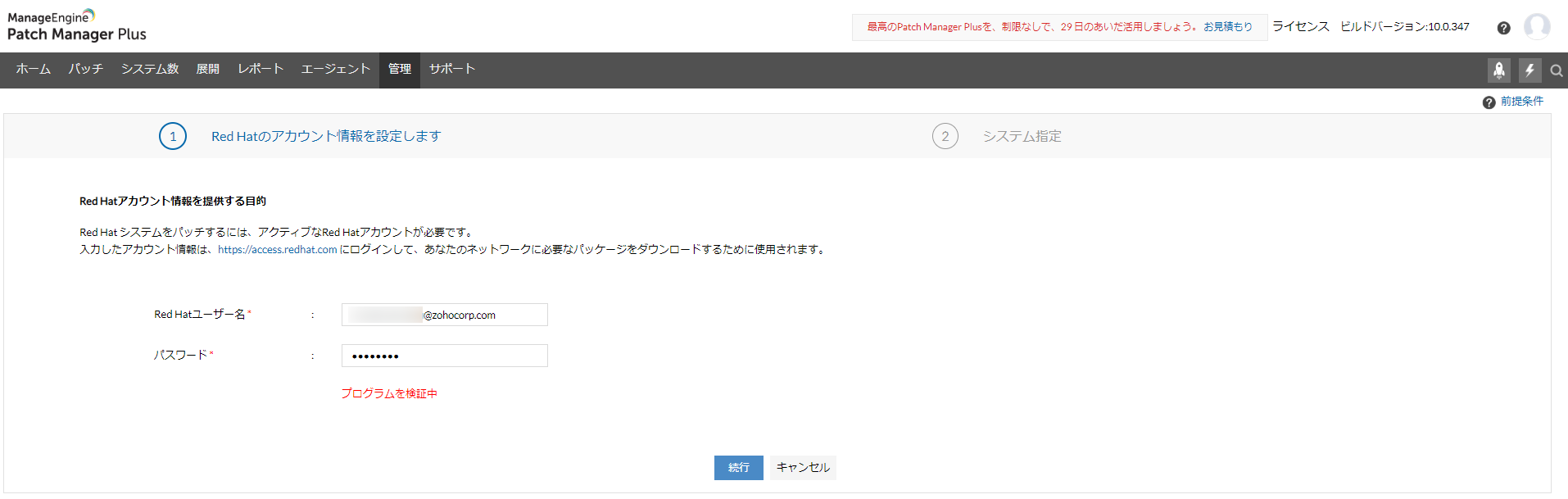Viewport: 1568px width, 499px height.
Task: Click the Red Hatのアカウント情報を設定します step label
Action: pos(326,137)
